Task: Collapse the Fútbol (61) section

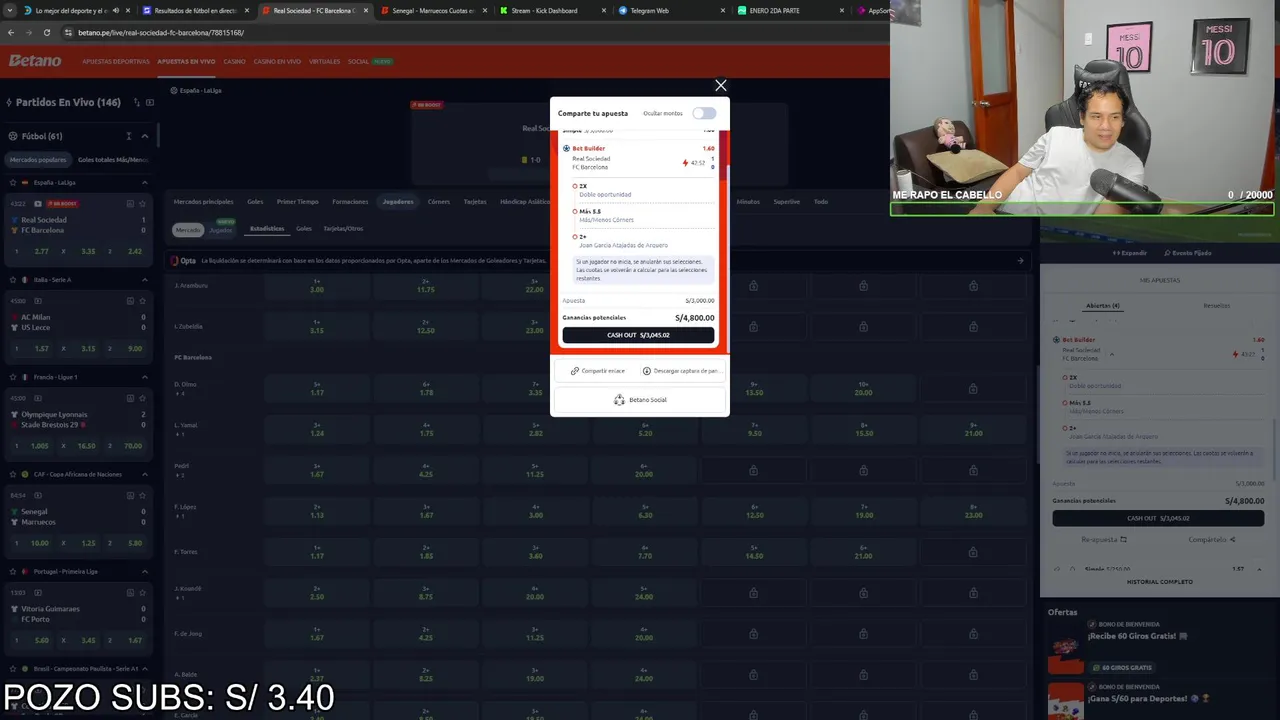Action: click(144, 136)
